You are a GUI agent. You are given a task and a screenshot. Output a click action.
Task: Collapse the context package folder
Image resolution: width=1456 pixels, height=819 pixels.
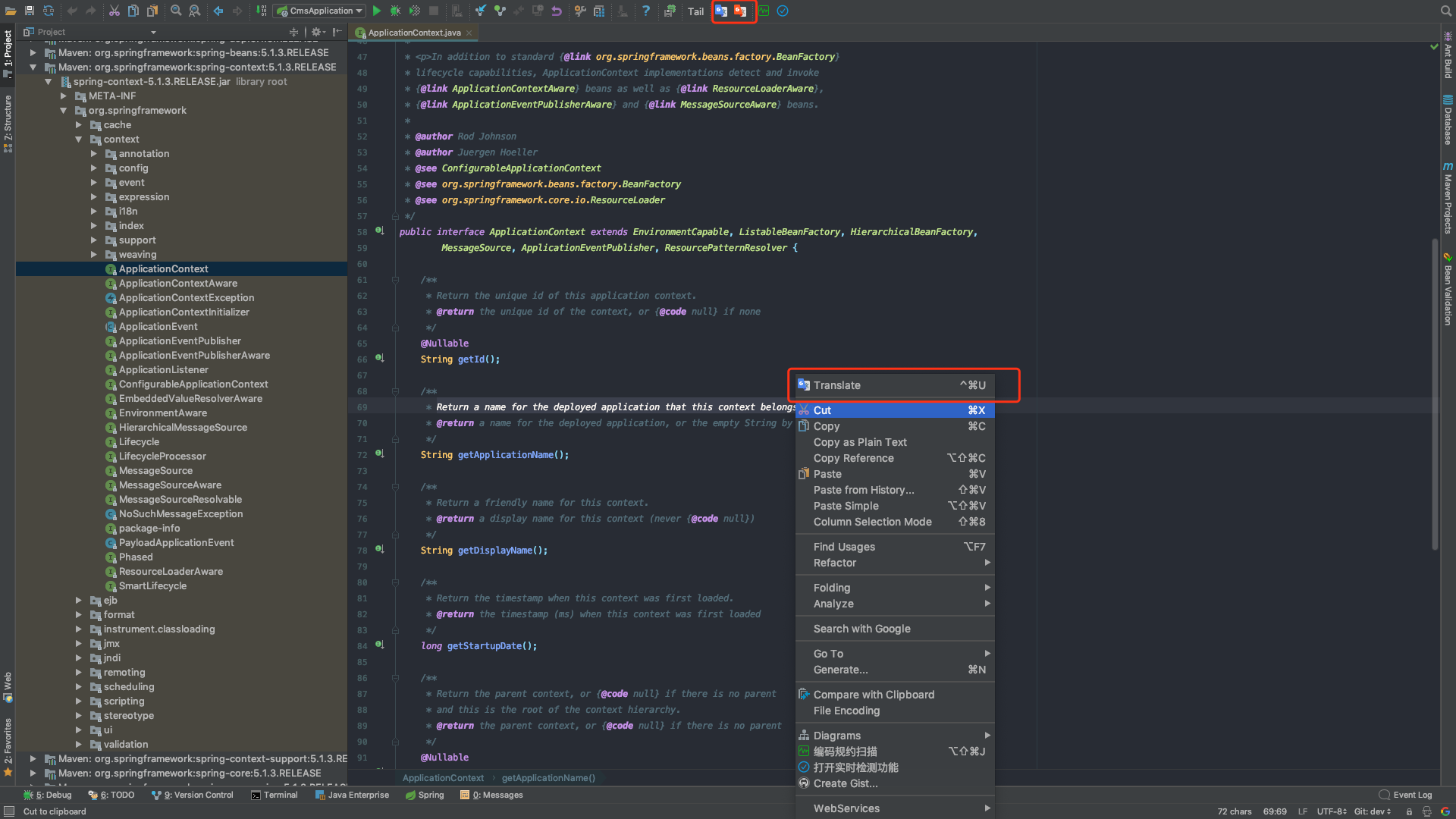(79, 140)
